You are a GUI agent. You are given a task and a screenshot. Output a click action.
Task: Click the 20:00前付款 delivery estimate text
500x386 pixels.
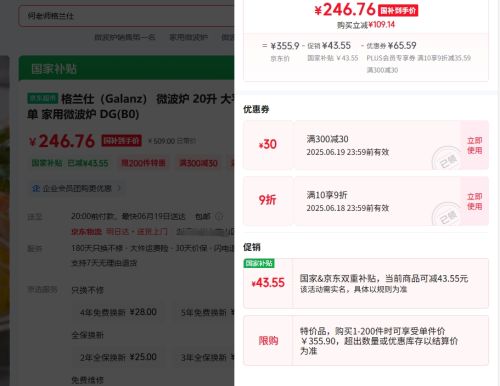pos(128,217)
